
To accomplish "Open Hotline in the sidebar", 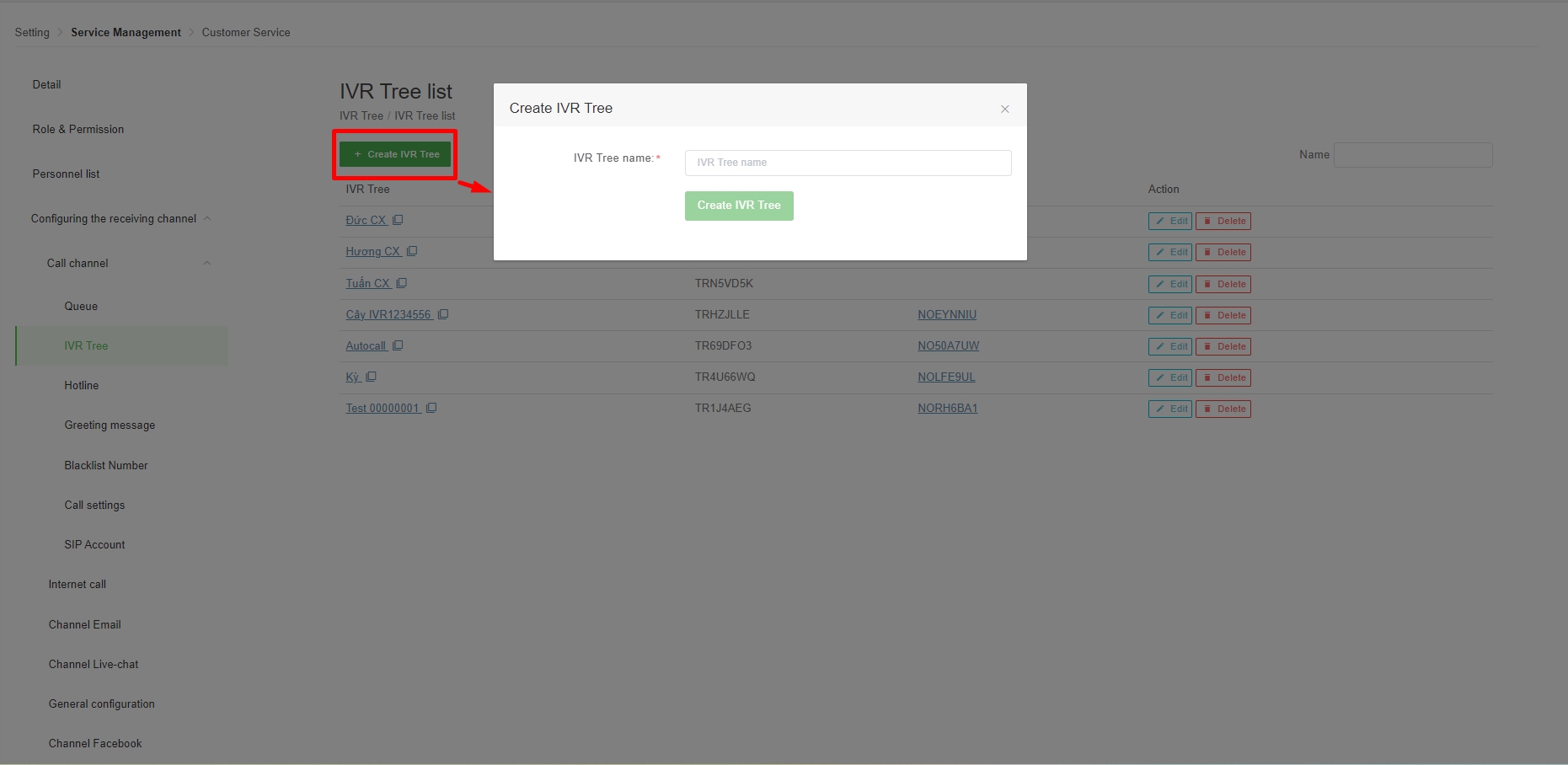I will point(82,385).
